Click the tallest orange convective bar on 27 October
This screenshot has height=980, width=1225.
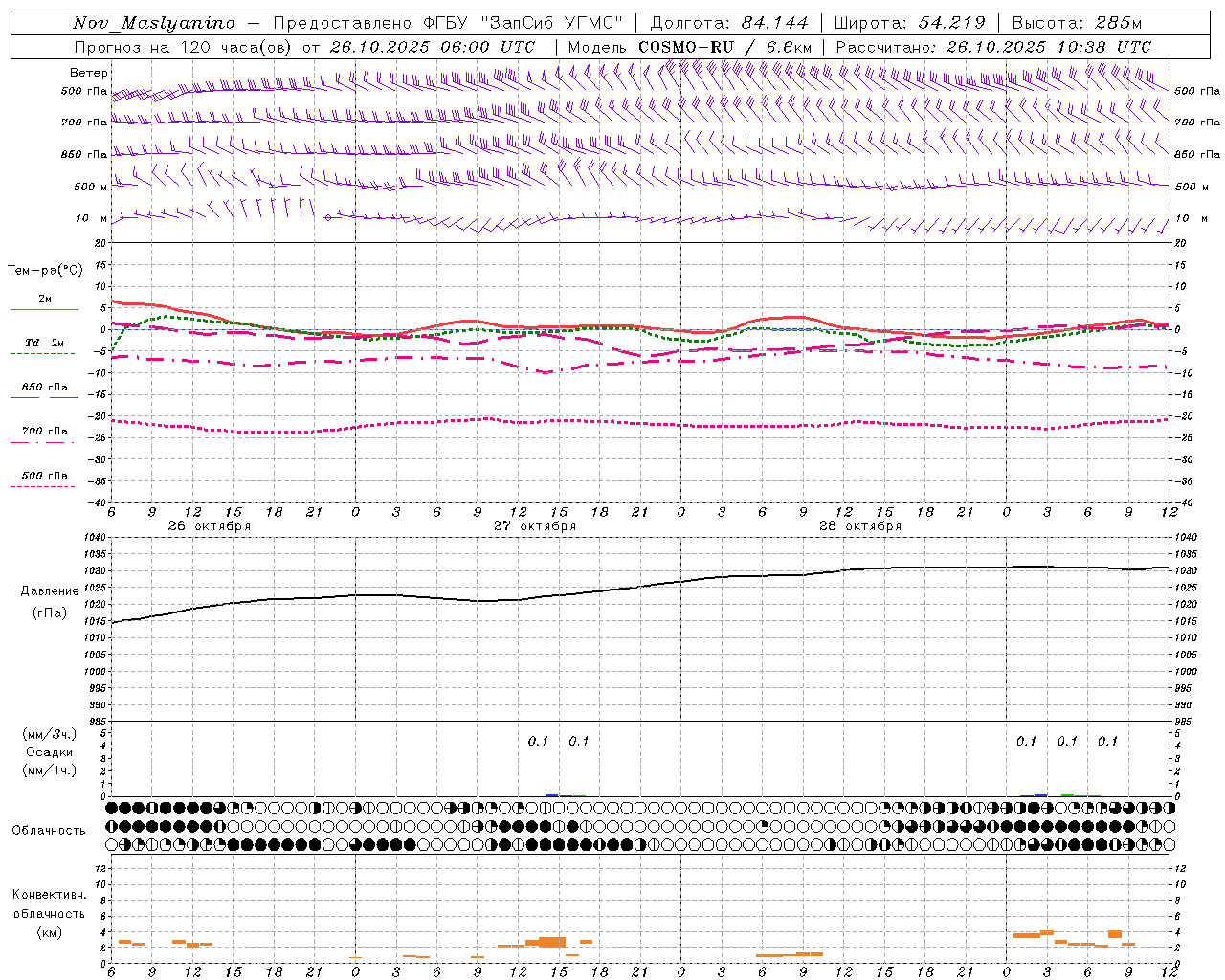(552, 943)
